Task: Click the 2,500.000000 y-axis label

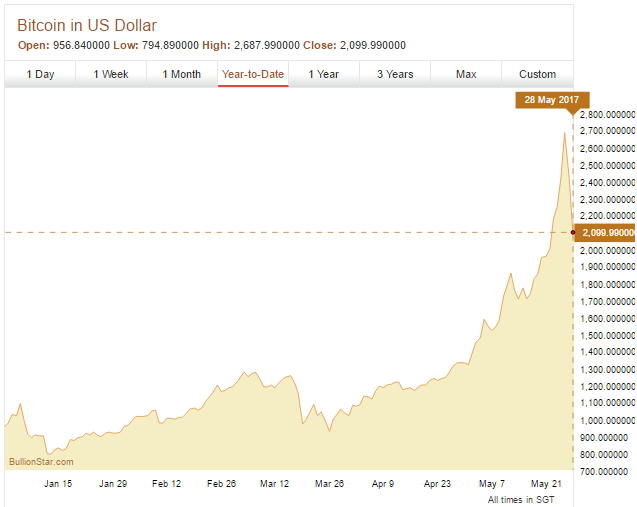Action: (607, 166)
